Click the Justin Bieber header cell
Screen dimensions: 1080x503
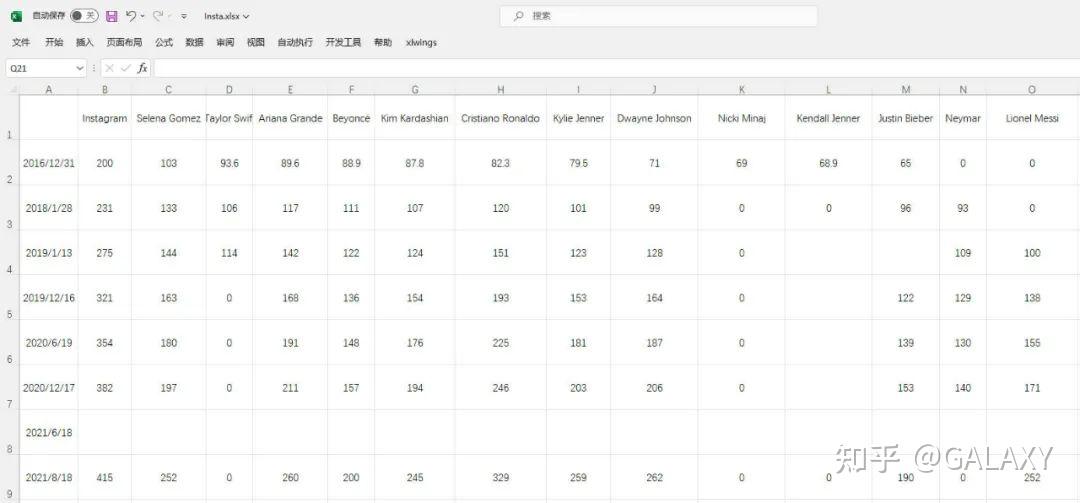[x=906, y=119]
